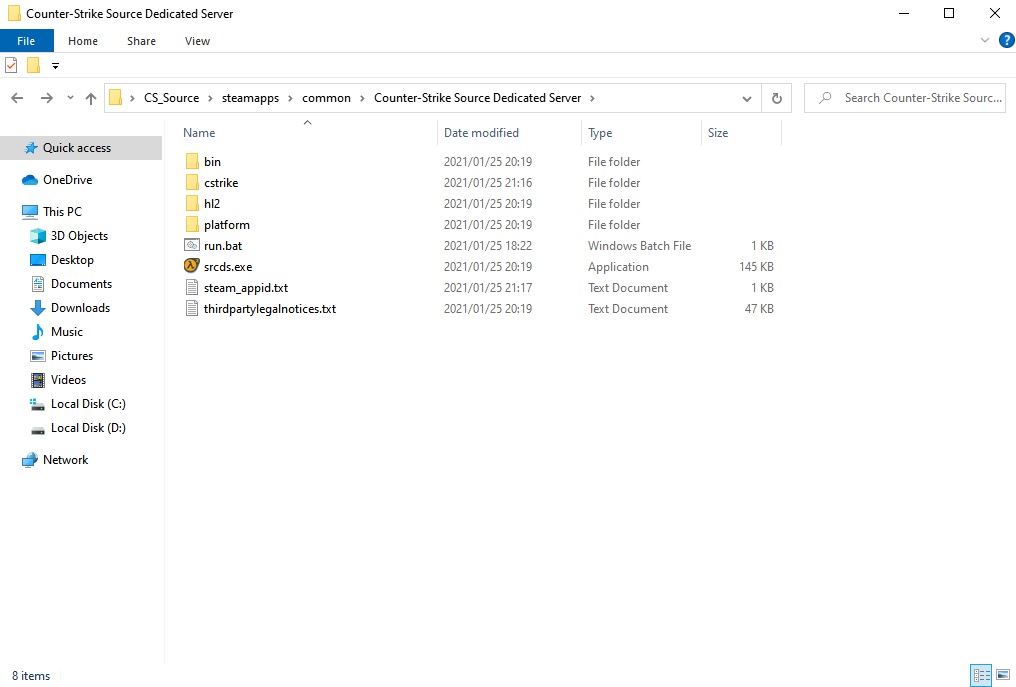The width and height of the screenshot is (1016, 687).
Task: Navigate to steamapps in the address bar
Action: 250,98
